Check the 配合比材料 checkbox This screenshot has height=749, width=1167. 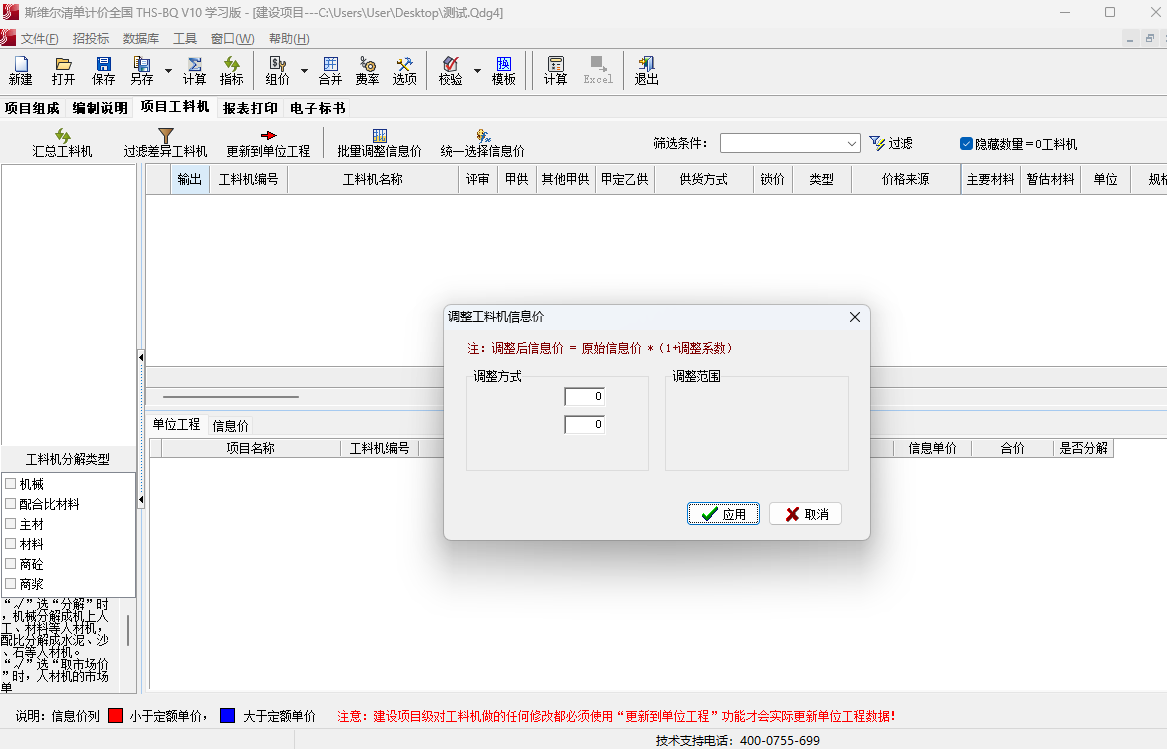[x=10, y=504]
